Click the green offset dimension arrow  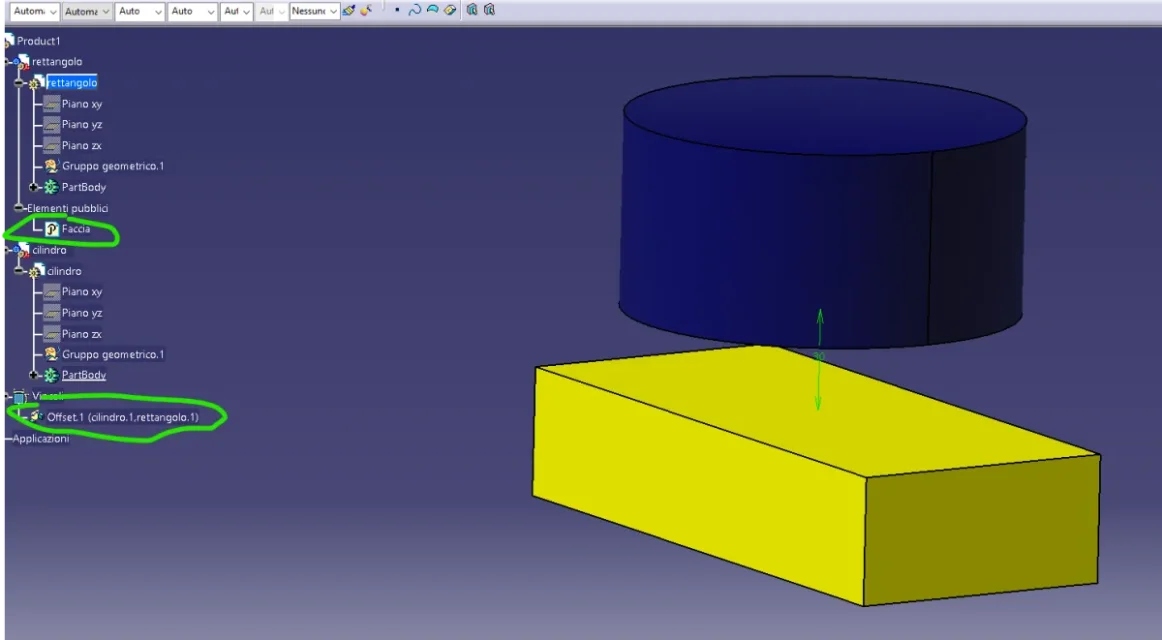[x=819, y=360]
